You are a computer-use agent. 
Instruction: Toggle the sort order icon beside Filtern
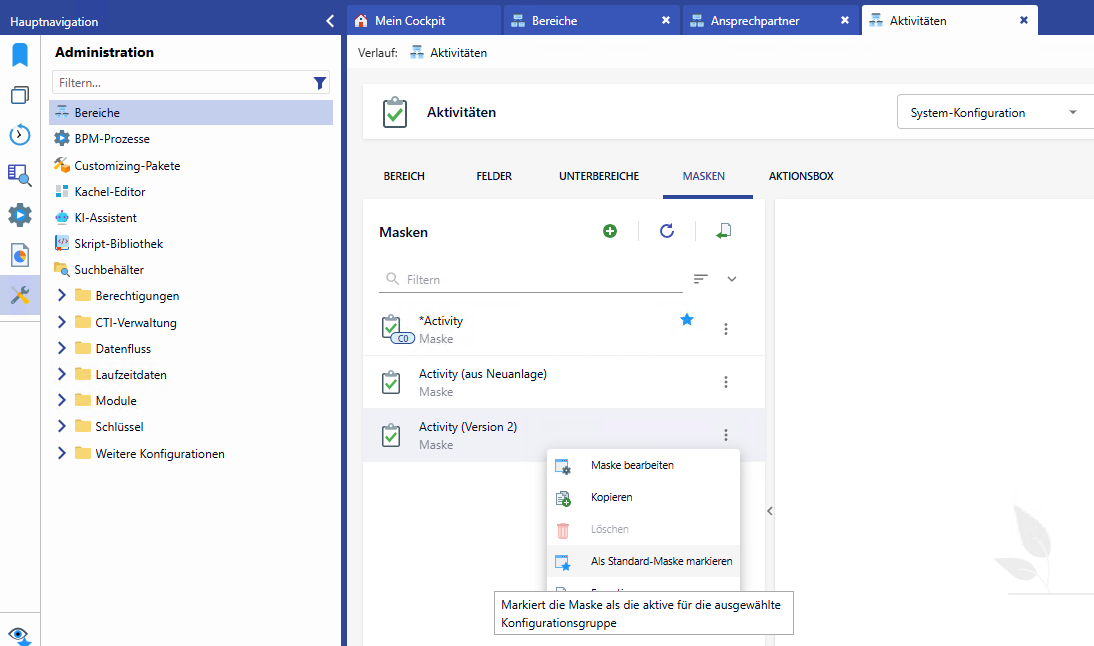tap(701, 279)
